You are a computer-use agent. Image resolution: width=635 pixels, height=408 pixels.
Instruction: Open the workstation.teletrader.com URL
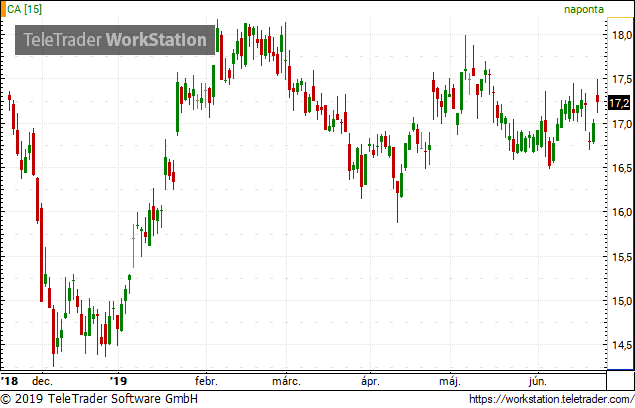[x=552, y=399]
